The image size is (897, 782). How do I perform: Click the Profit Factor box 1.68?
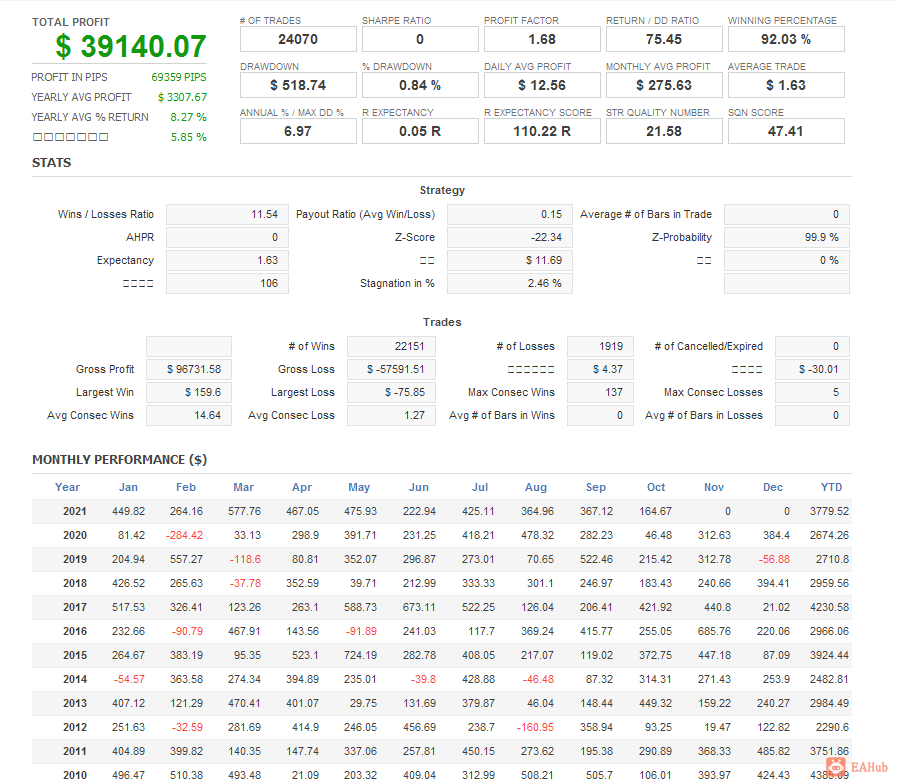coord(542,39)
